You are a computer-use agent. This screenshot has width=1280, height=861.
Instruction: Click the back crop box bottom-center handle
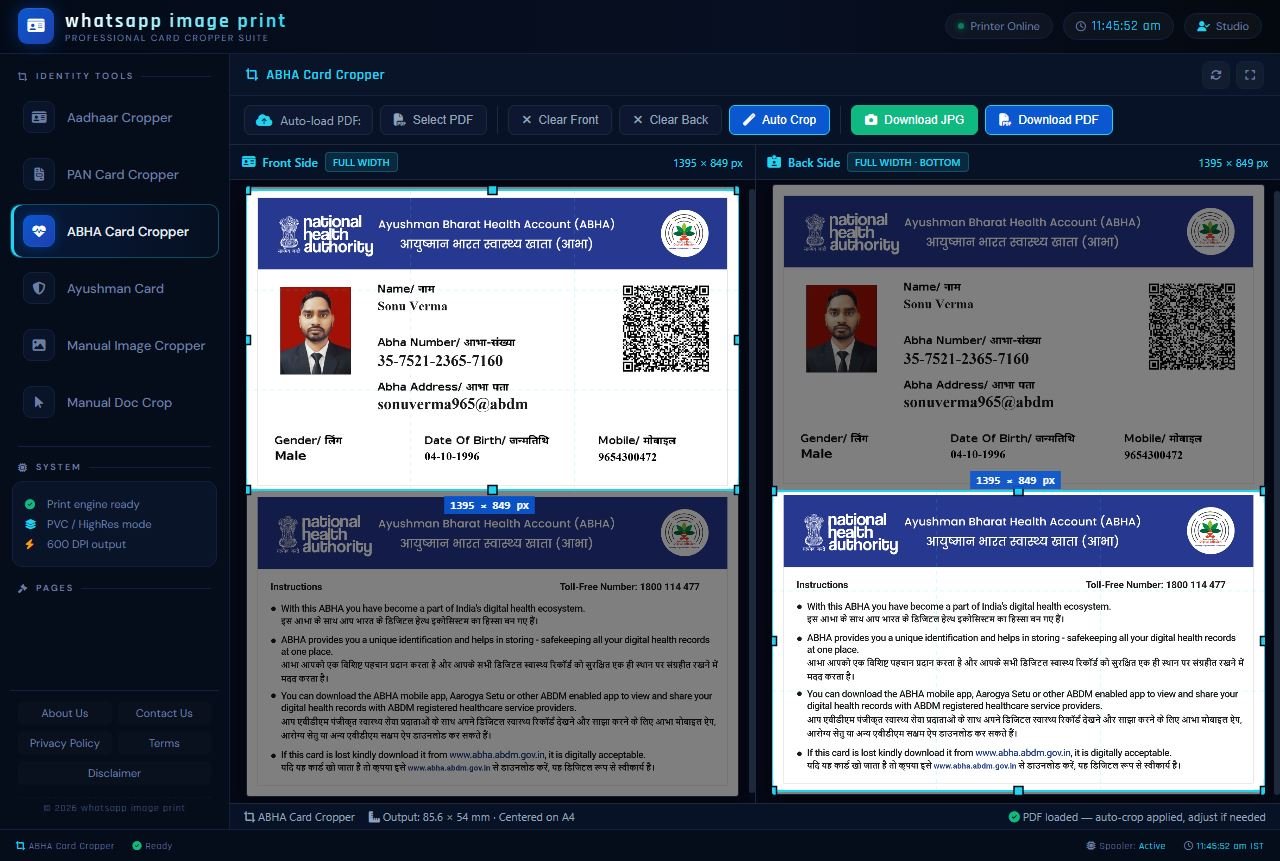(1018, 791)
